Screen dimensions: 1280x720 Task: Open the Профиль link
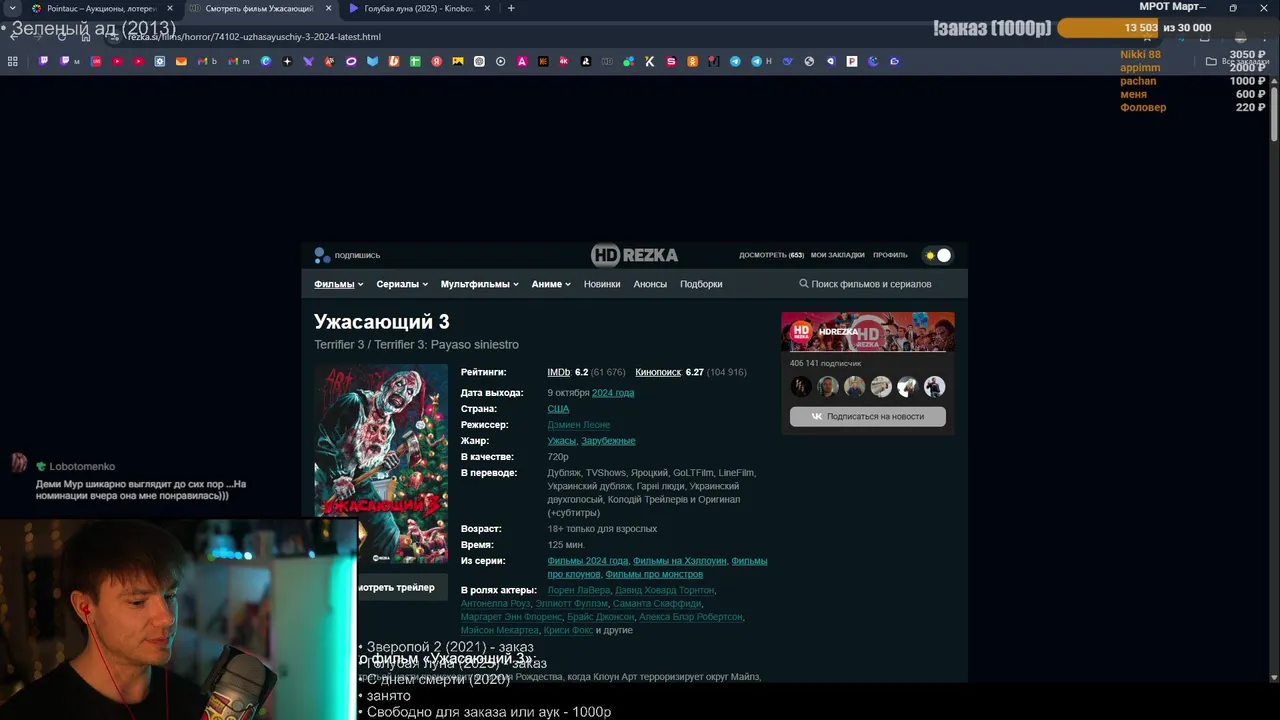(x=890, y=255)
